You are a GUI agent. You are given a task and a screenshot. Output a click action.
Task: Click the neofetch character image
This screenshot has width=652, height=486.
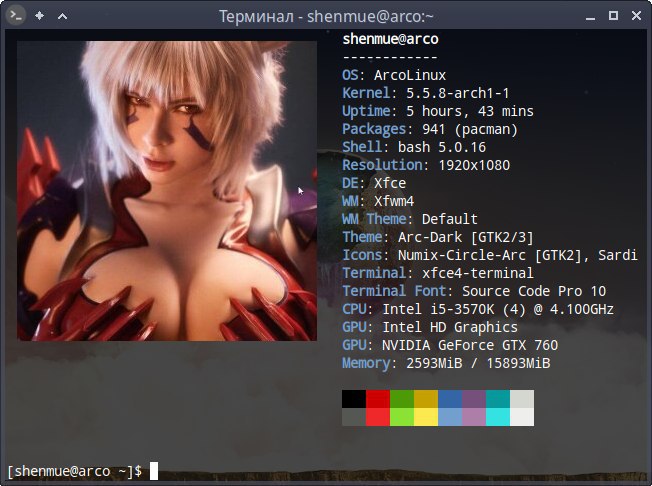pos(167,191)
